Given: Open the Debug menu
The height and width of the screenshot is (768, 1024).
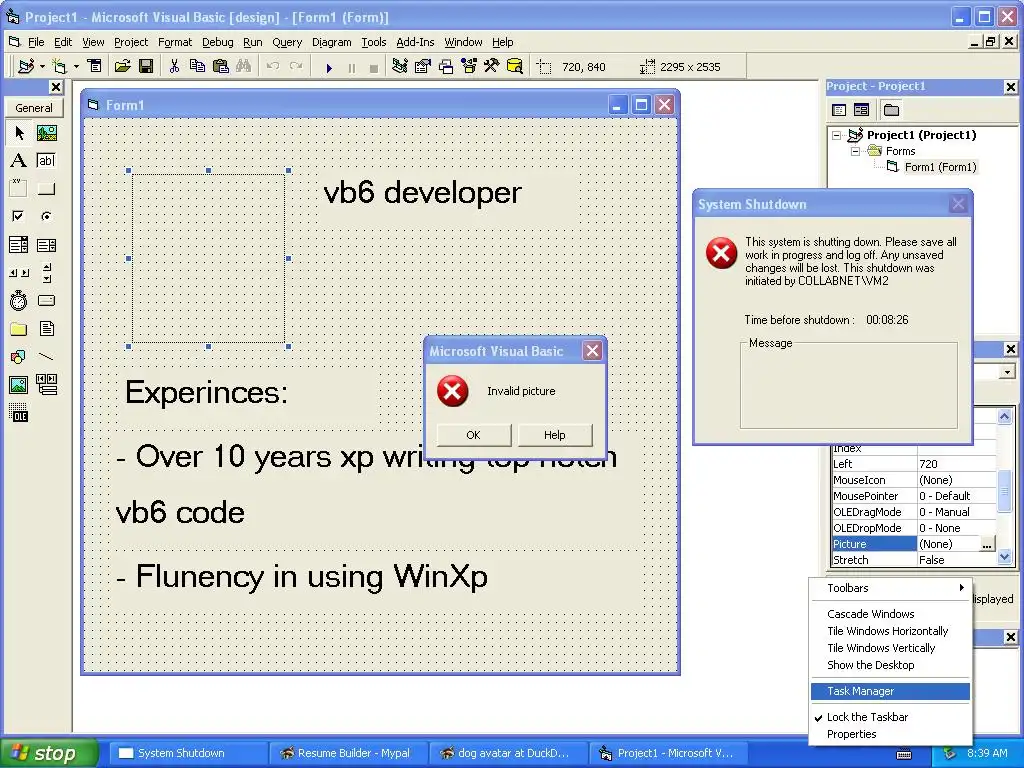Looking at the screenshot, I should click(x=217, y=42).
